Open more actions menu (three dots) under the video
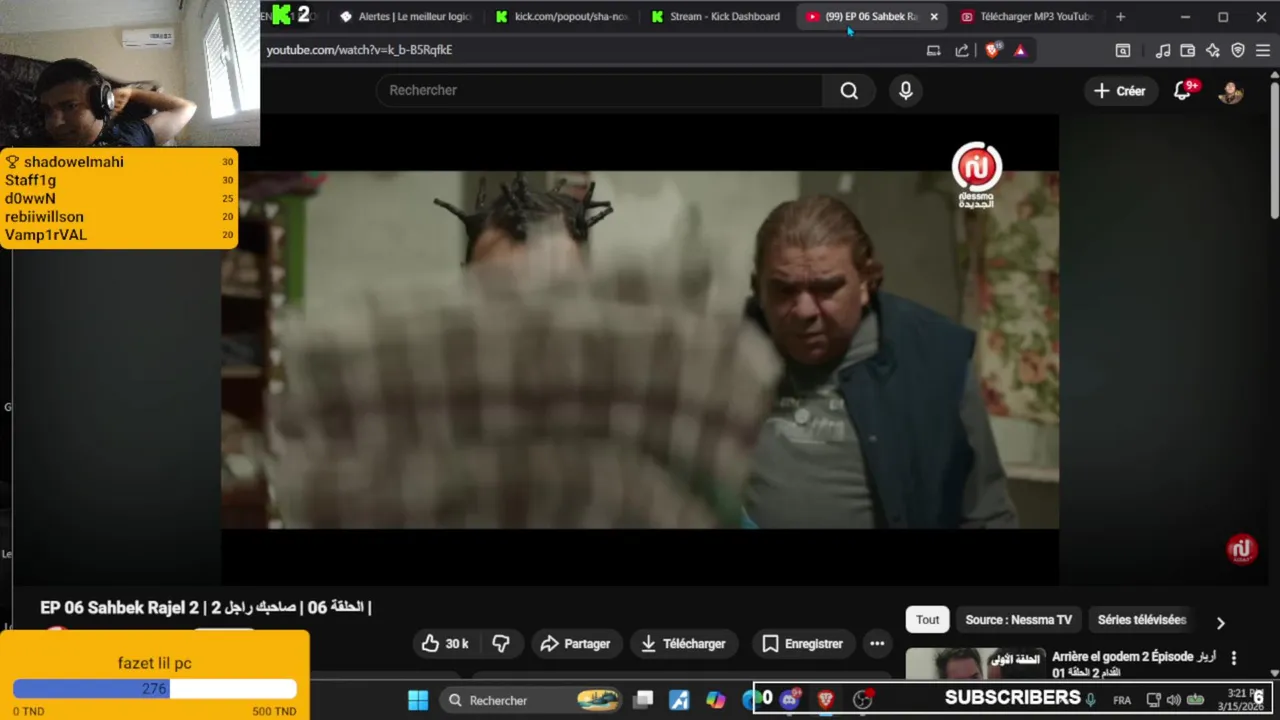This screenshot has width=1280, height=720. click(x=877, y=644)
